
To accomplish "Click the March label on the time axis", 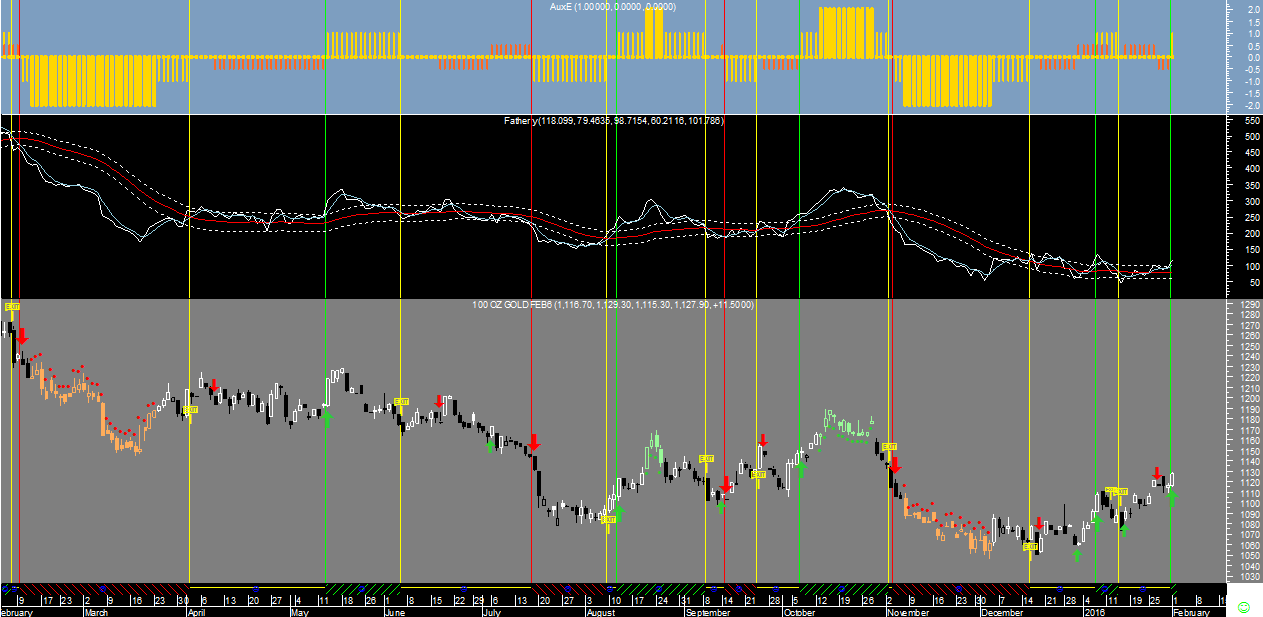I will [96, 611].
